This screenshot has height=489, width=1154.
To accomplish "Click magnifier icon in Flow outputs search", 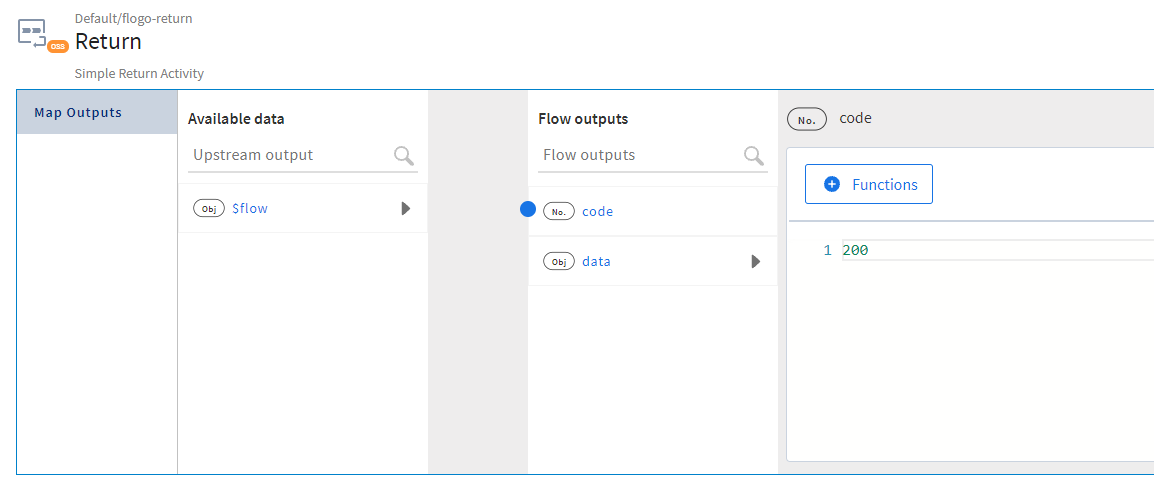I will [753, 155].
